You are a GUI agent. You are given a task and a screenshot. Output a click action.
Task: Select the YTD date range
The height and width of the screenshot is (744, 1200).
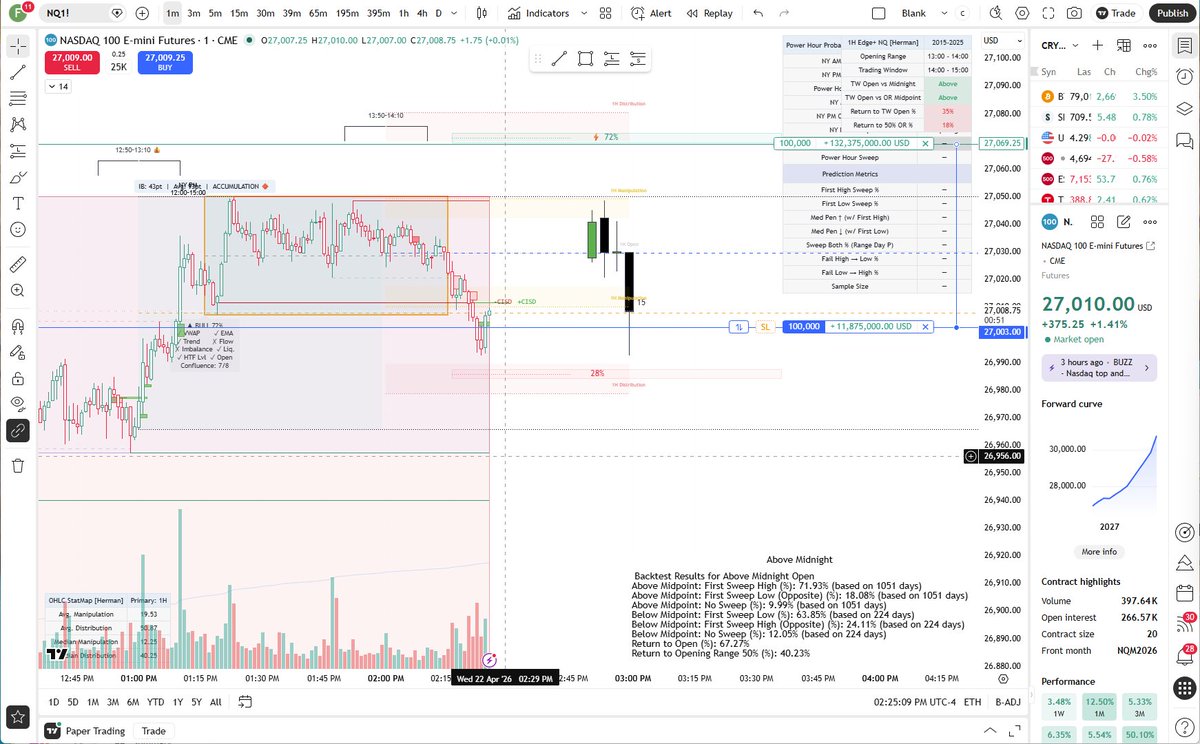(155, 702)
